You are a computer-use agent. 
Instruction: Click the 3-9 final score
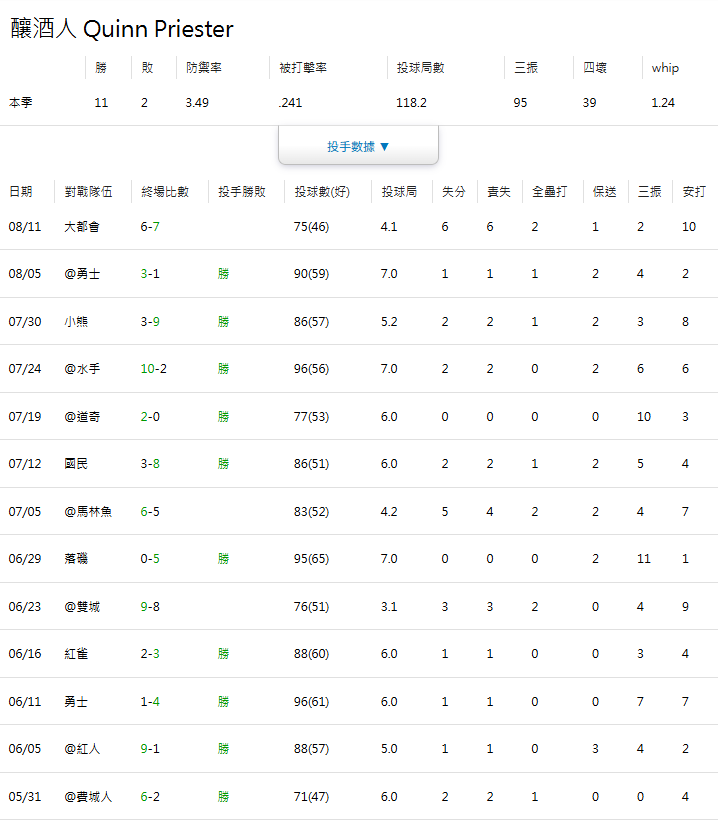tap(150, 321)
